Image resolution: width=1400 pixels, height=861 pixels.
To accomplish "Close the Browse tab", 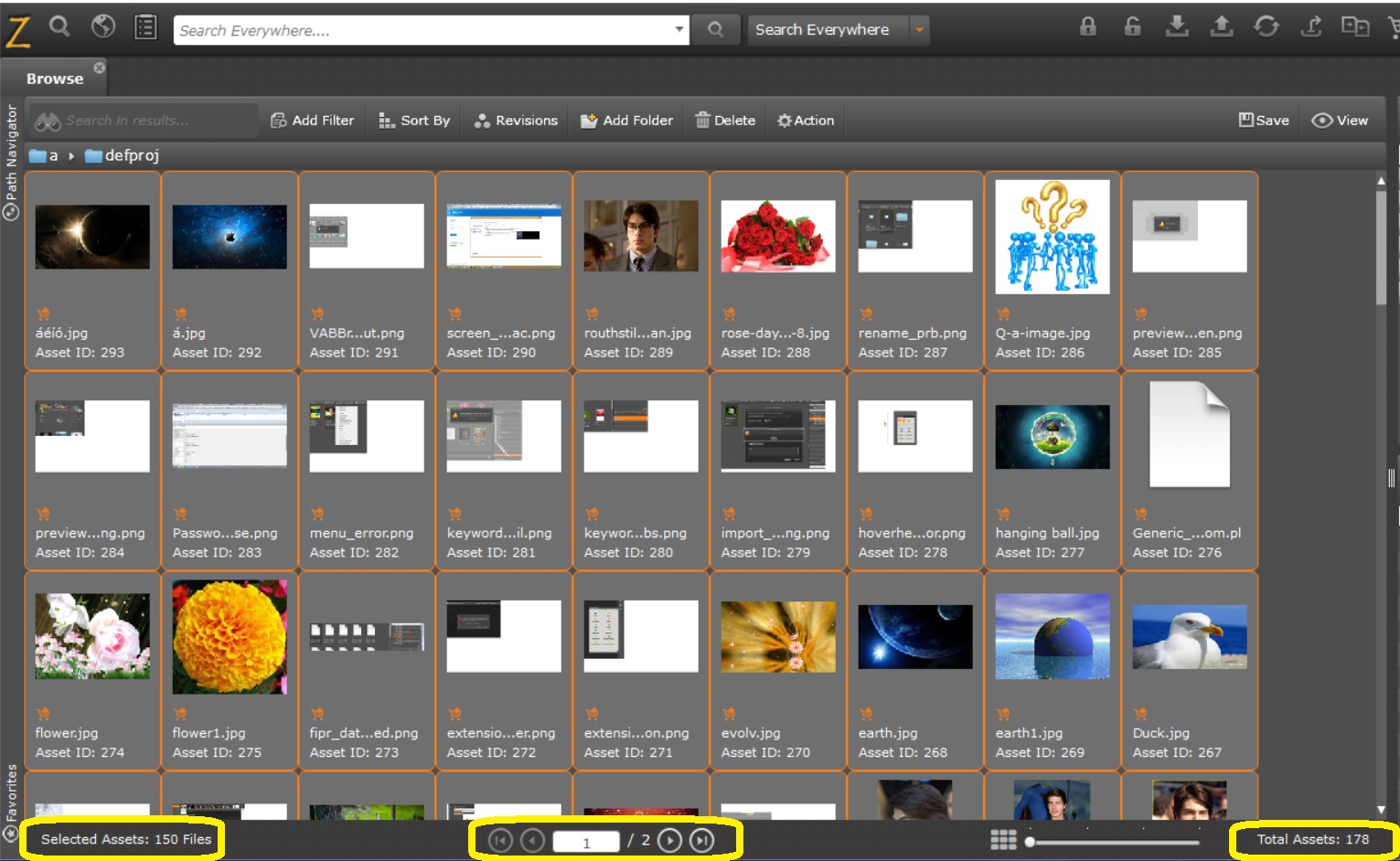I will [99, 68].
